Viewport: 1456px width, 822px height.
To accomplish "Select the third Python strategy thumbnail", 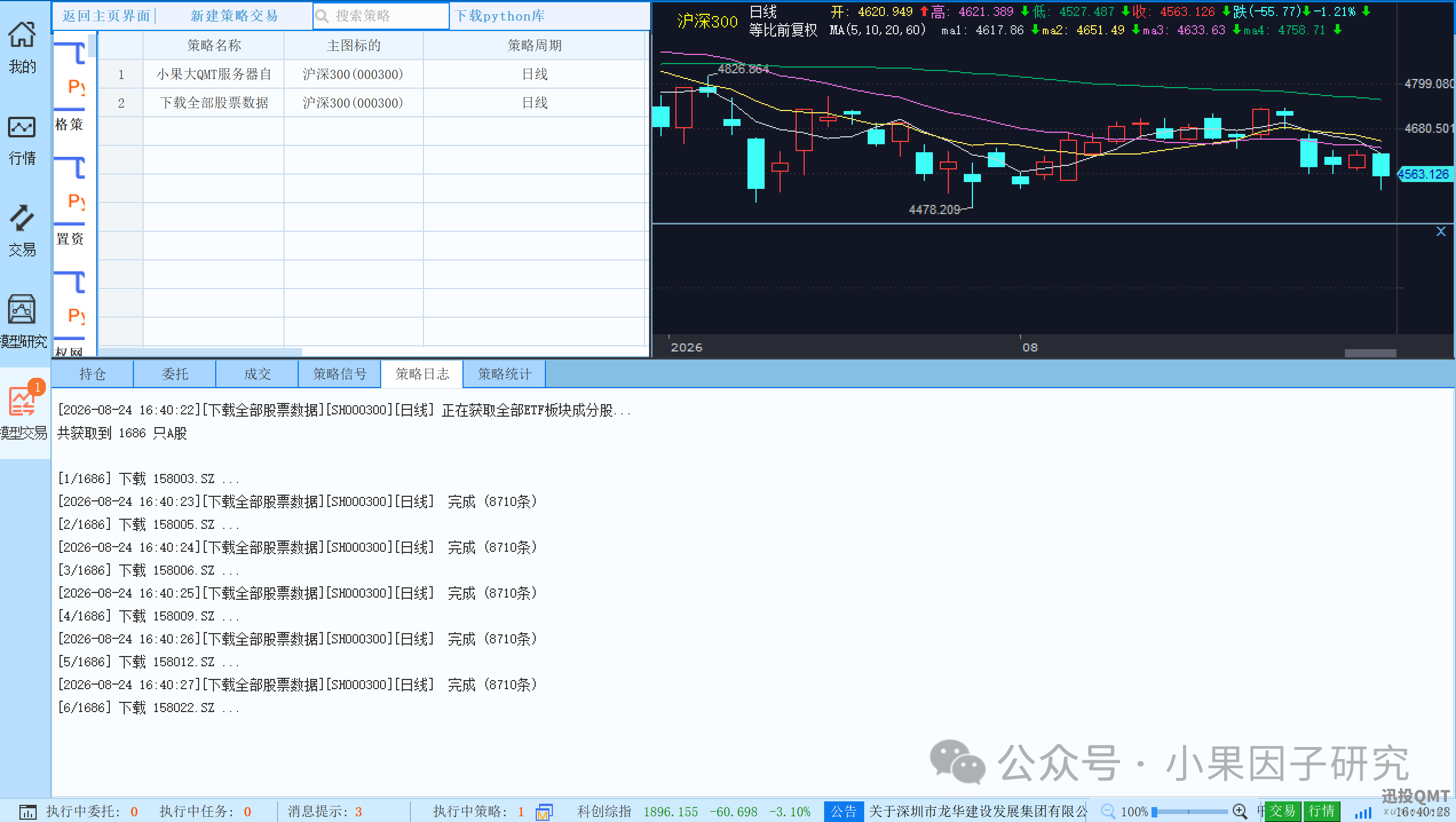I will (70, 304).
